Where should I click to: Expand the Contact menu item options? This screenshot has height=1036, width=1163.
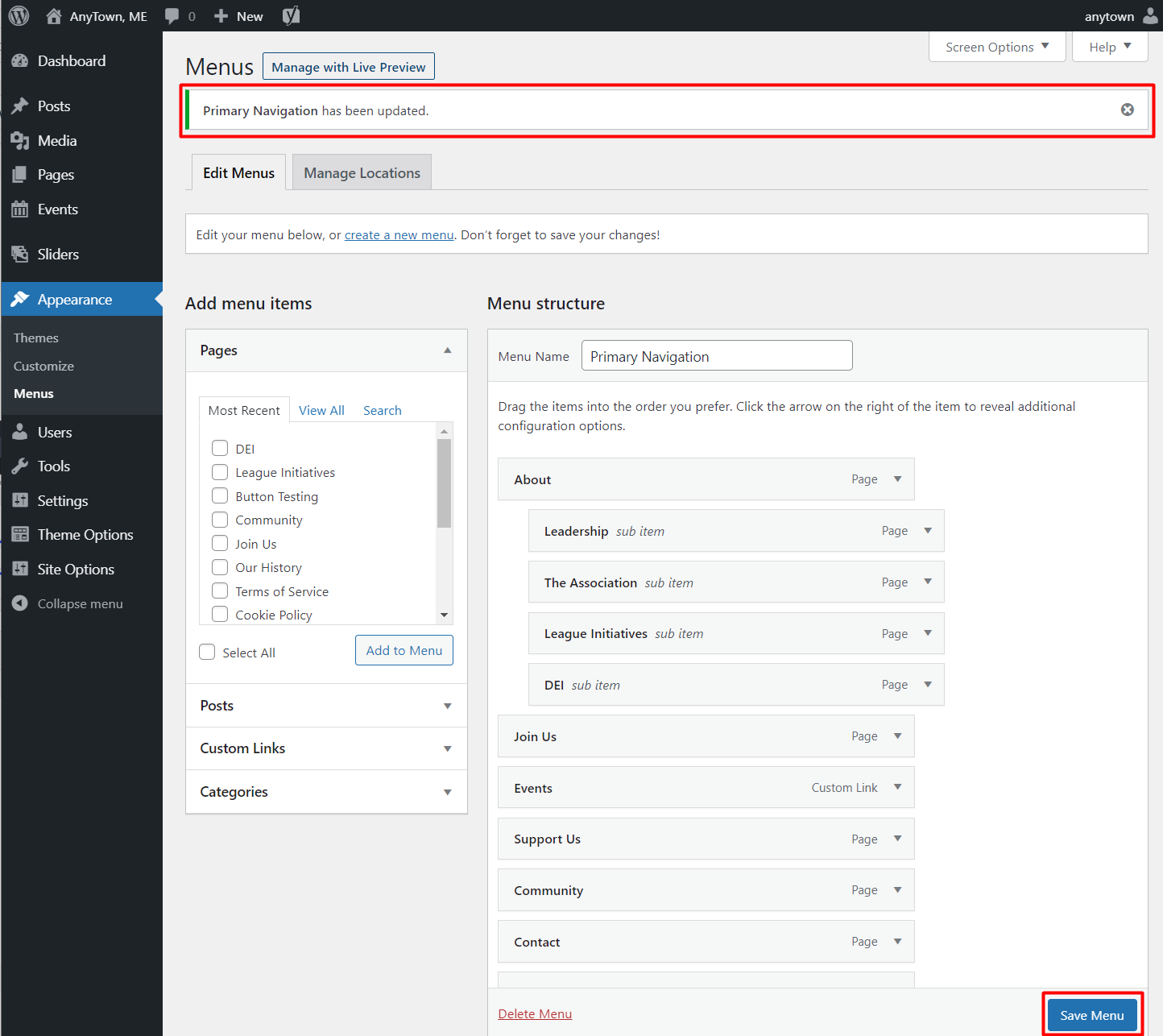[x=898, y=941]
